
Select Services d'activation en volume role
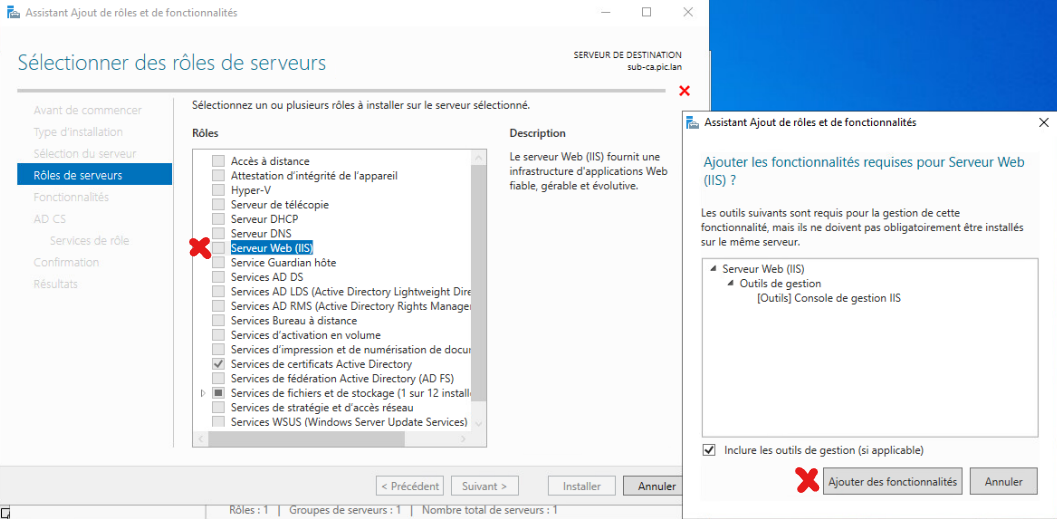pyautogui.click(x=305, y=335)
